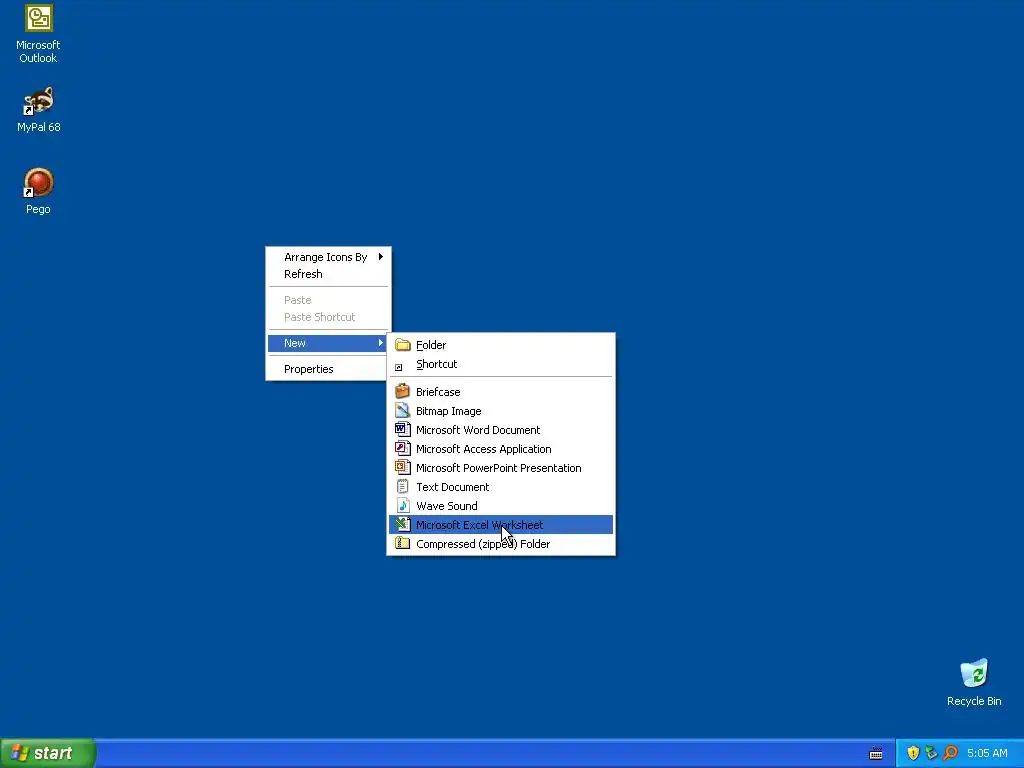Screen dimensions: 1024x768
Task: Choose Properties from the context menu
Action: pos(329,369)
